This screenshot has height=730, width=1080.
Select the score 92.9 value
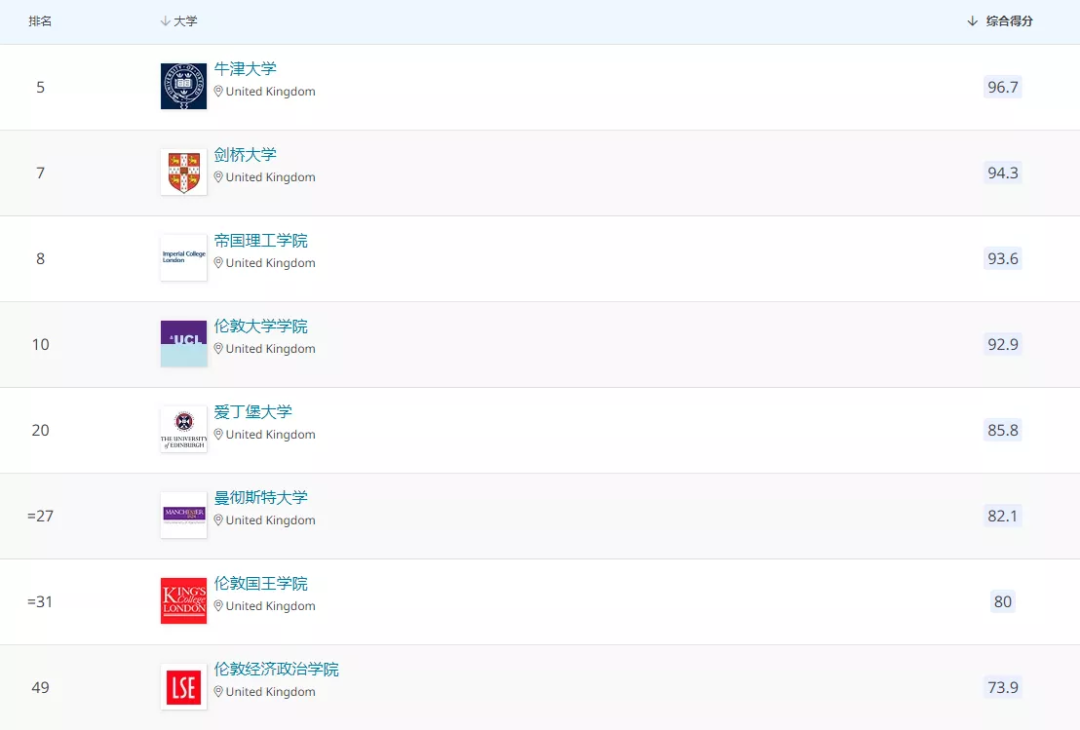point(1003,344)
